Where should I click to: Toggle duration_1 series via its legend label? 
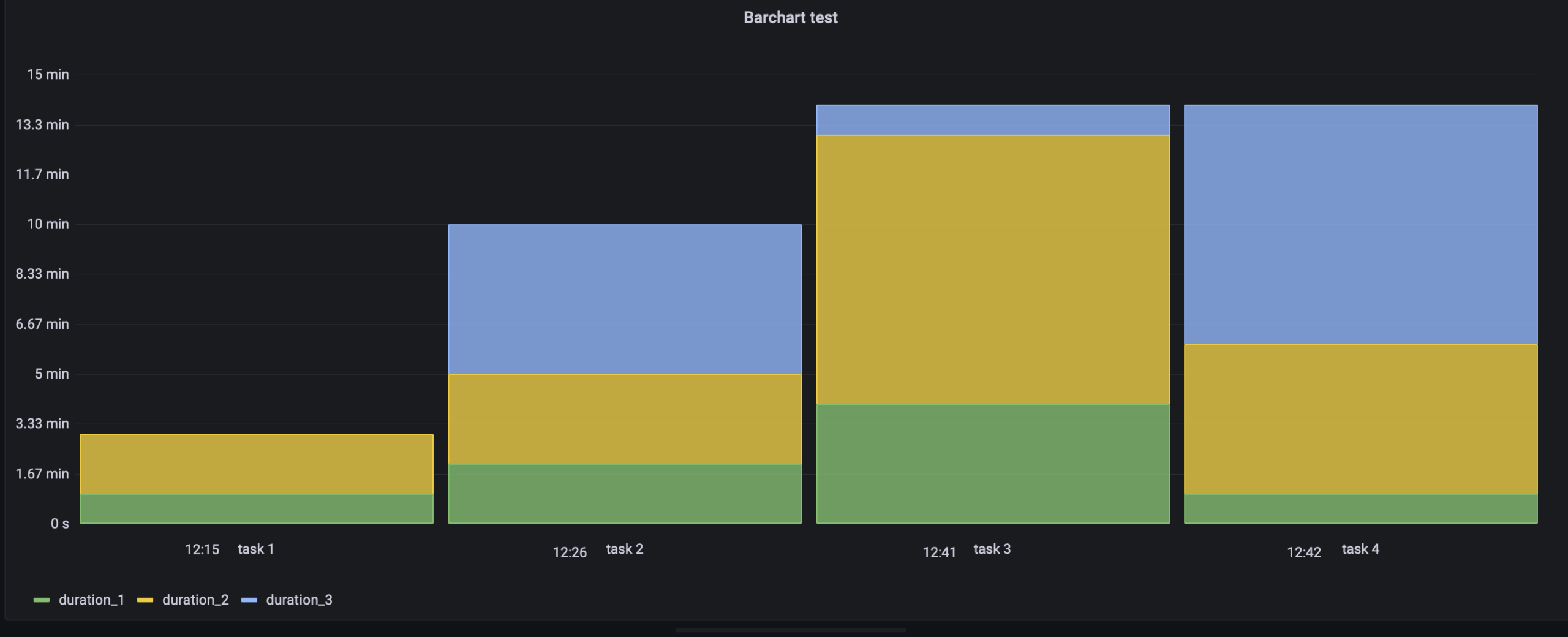[91, 600]
